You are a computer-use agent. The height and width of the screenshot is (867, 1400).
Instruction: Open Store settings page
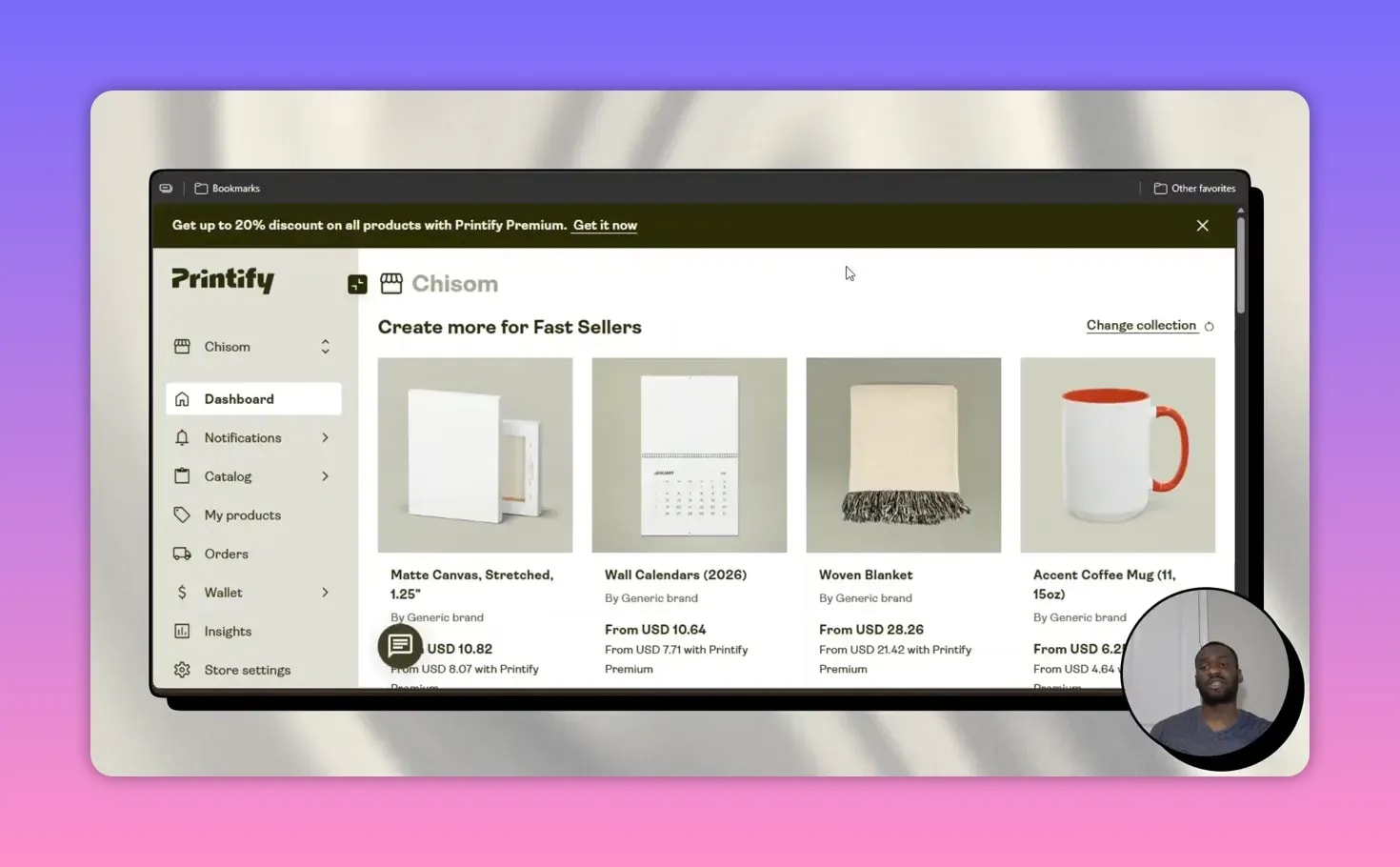click(253, 670)
